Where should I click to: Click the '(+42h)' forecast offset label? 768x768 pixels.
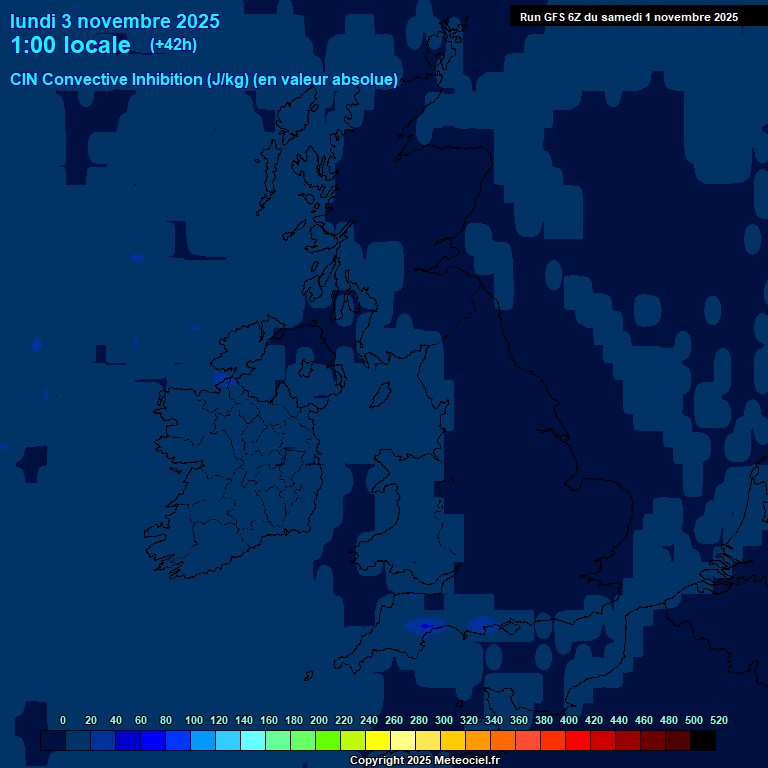pos(173,45)
